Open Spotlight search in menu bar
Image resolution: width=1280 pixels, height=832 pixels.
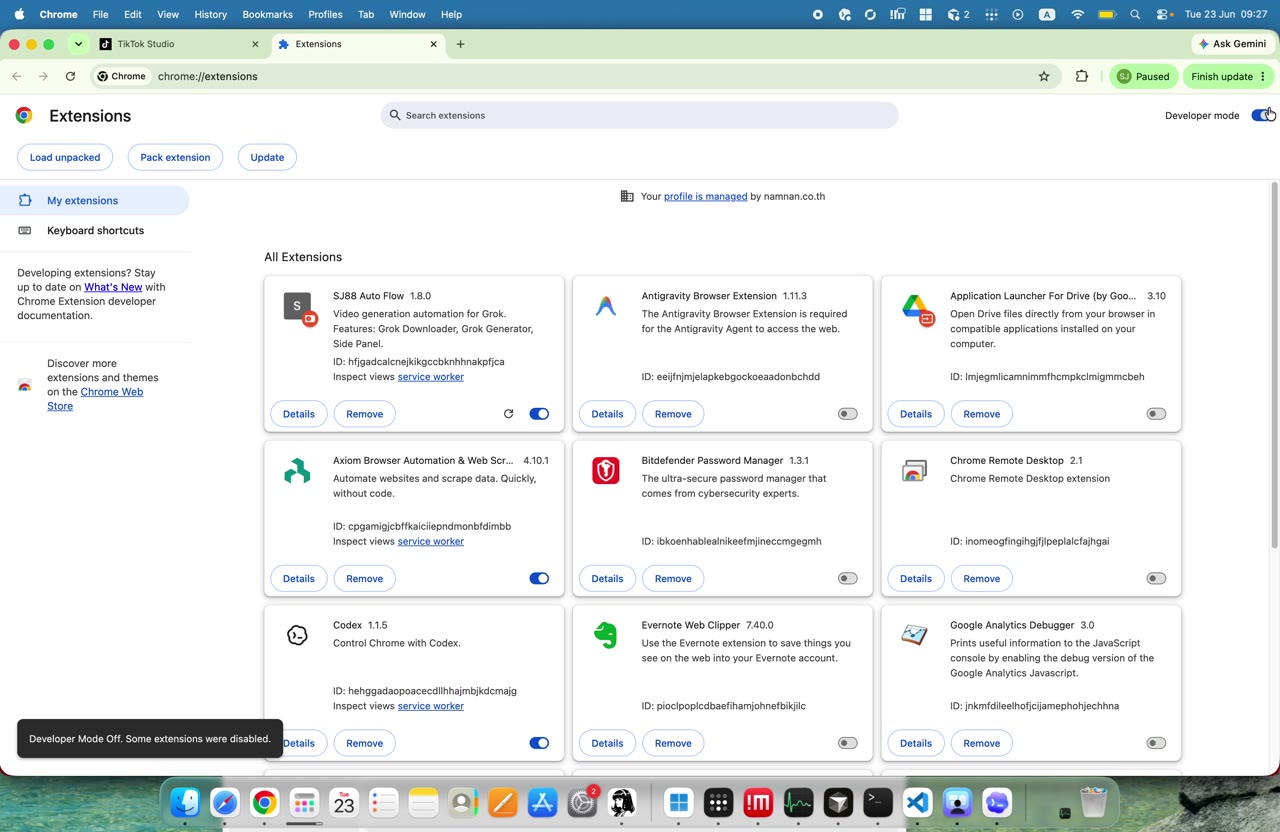click(1135, 14)
